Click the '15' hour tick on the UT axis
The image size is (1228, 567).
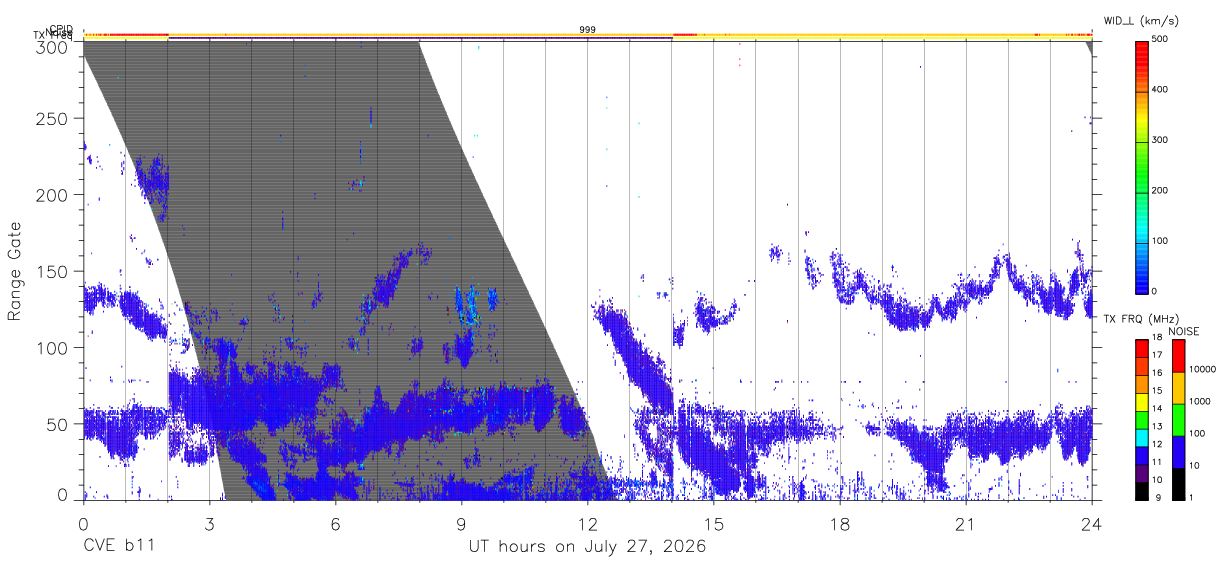tap(713, 524)
